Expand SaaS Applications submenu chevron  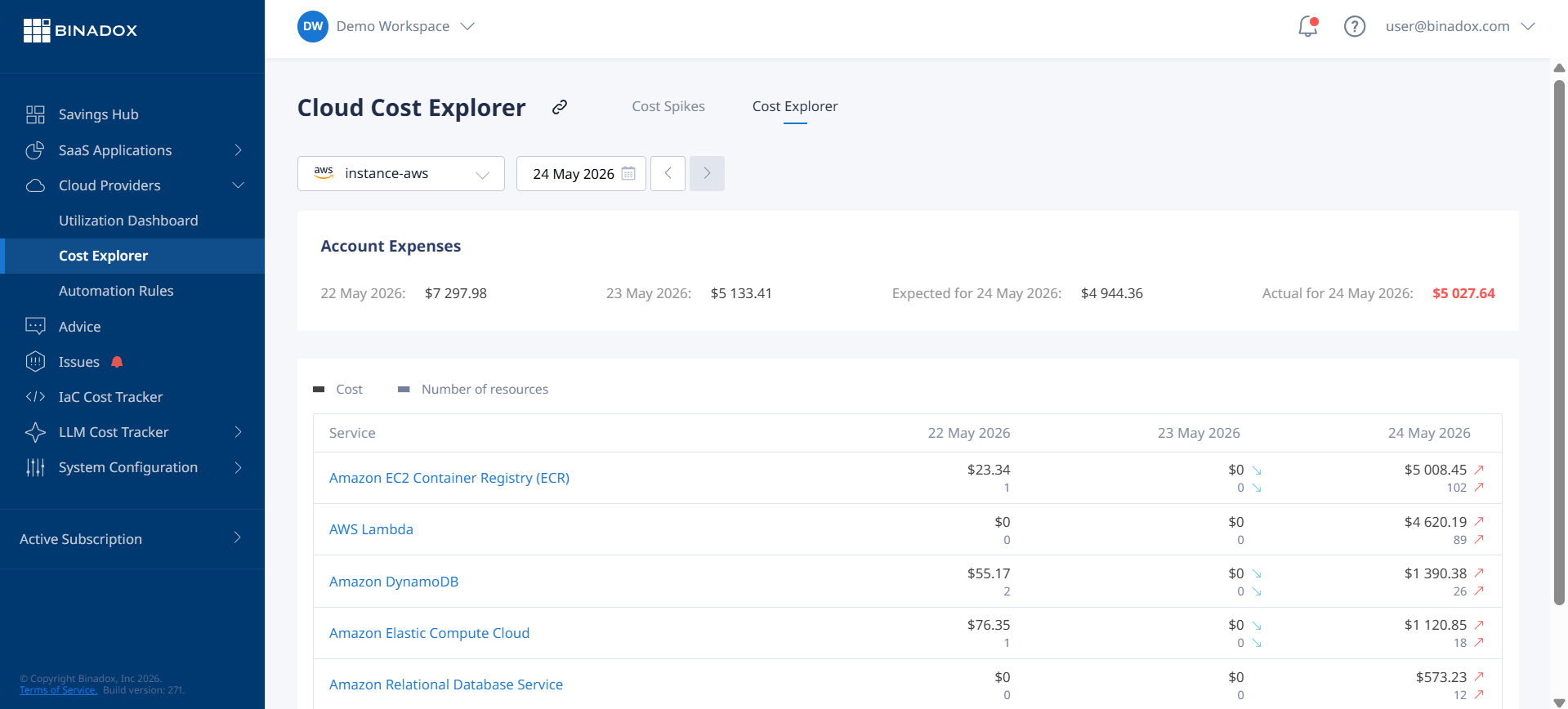pos(238,150)
